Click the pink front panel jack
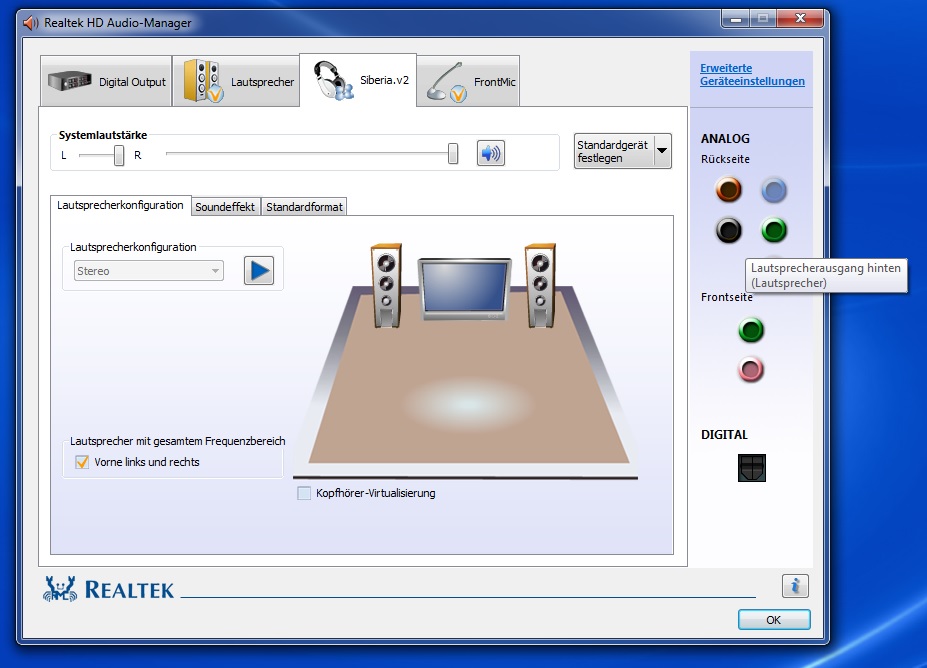The height and width of the screenshot is (668, 927). click(751, 370)
